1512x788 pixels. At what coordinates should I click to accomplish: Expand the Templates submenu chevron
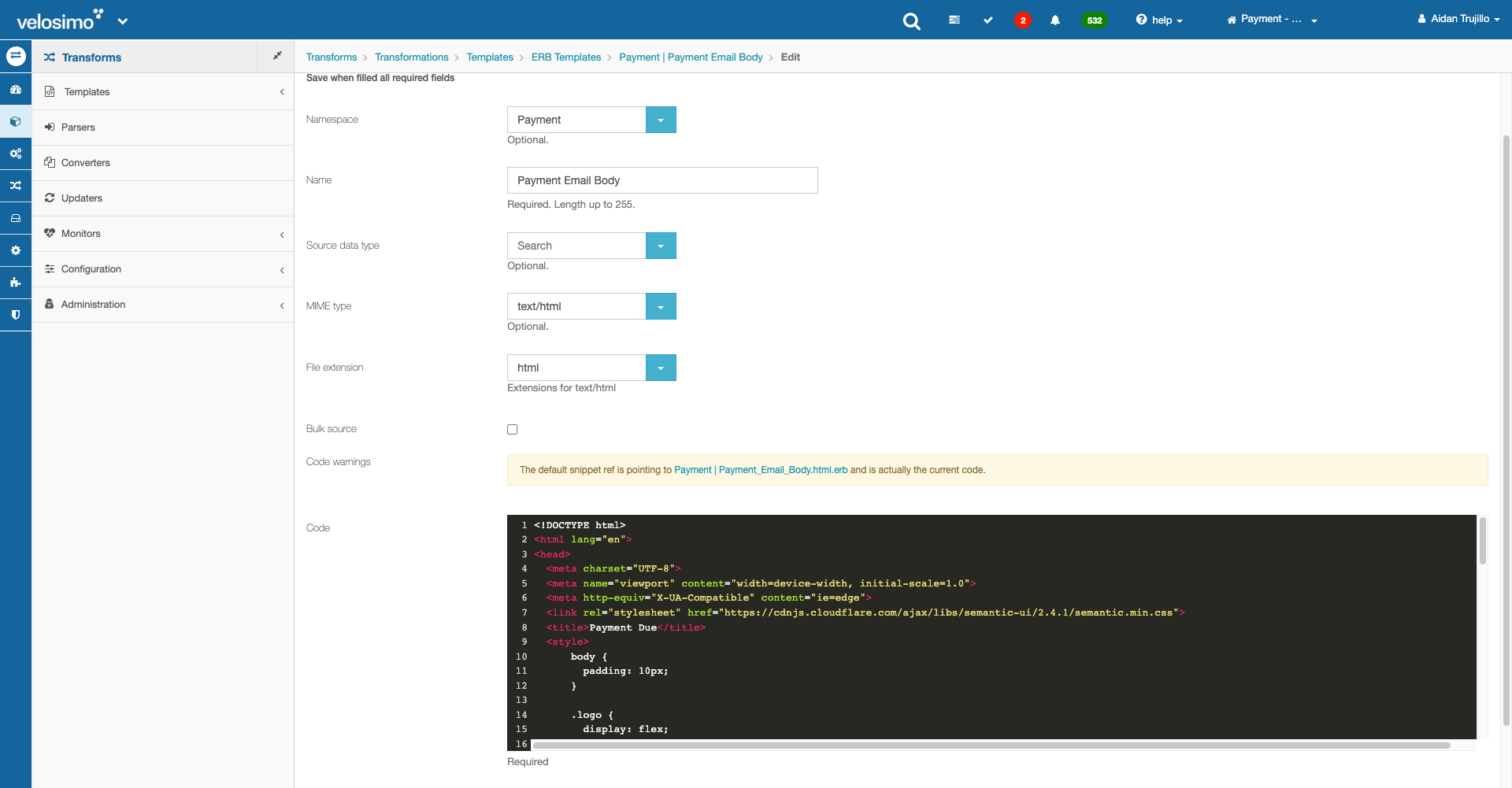282,92
